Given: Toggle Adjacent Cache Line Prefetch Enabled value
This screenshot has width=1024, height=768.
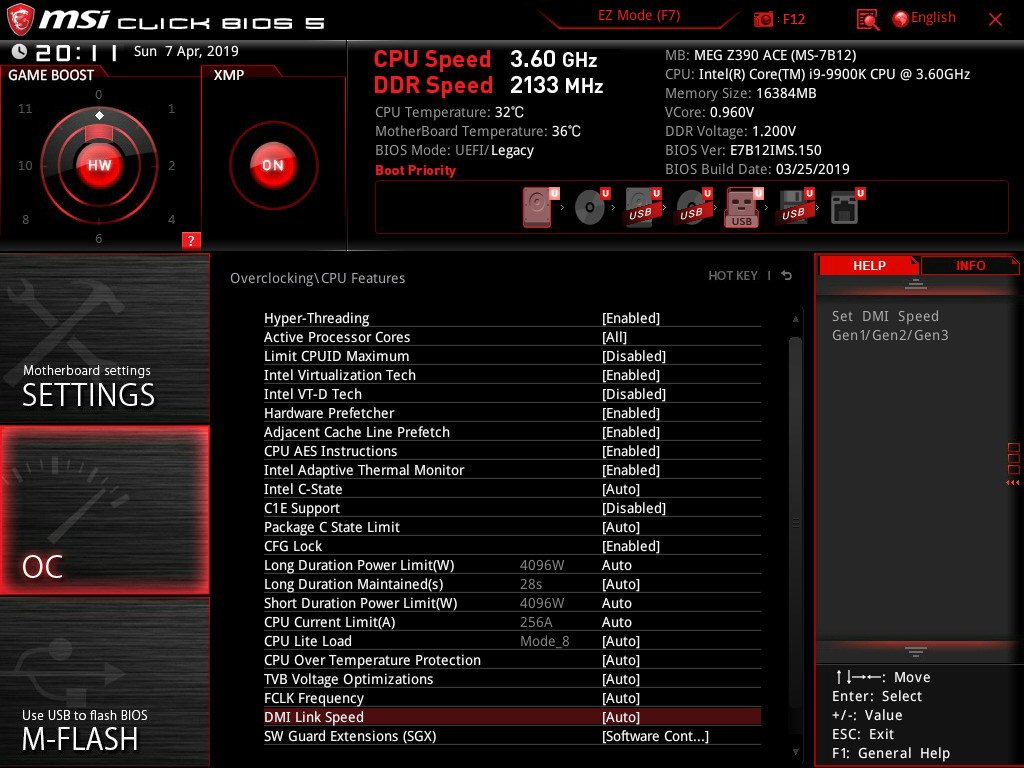Looking at the screenshot, I should point(631,432).
